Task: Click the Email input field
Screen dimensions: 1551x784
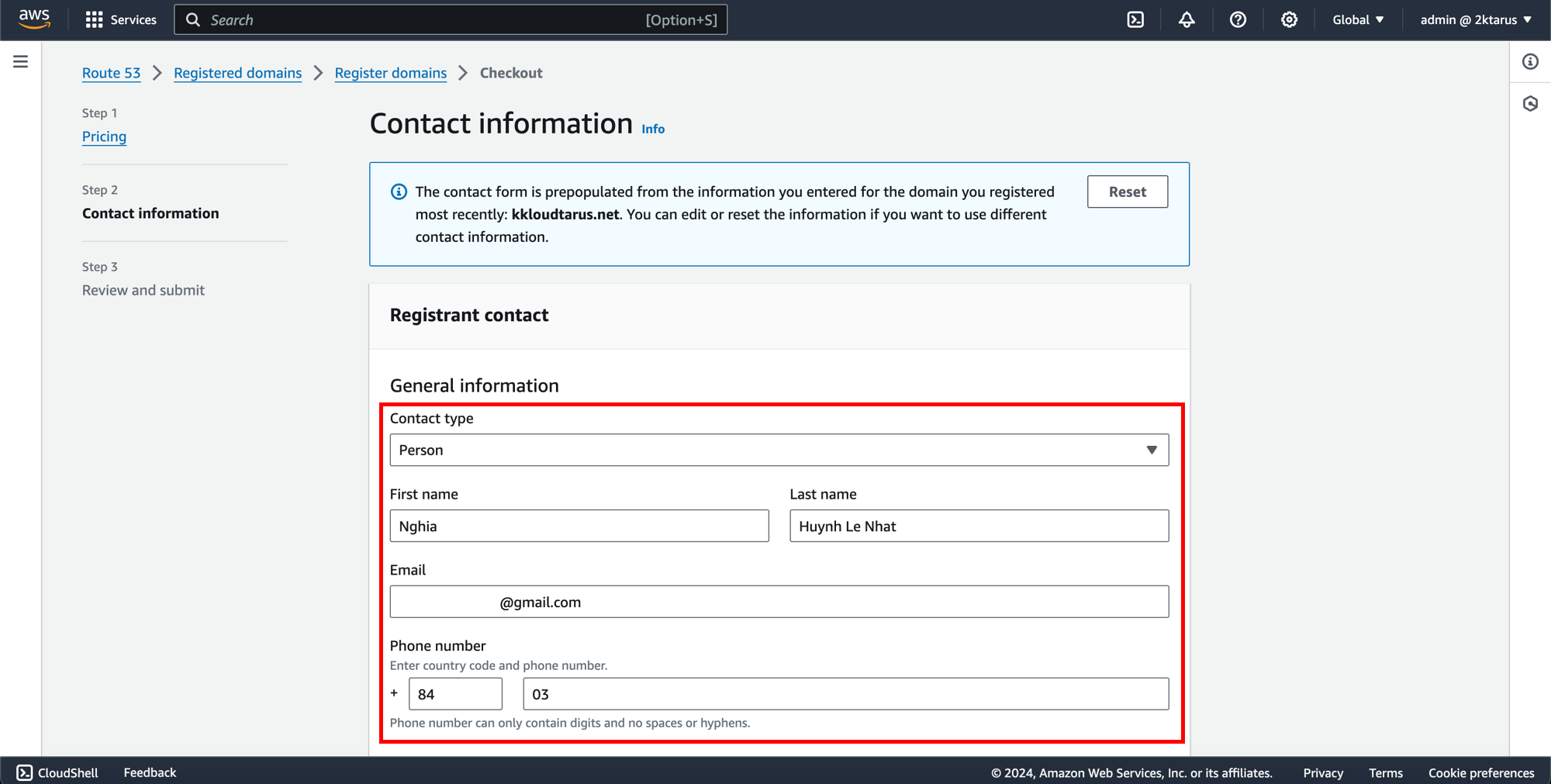Action: (779, 602)
